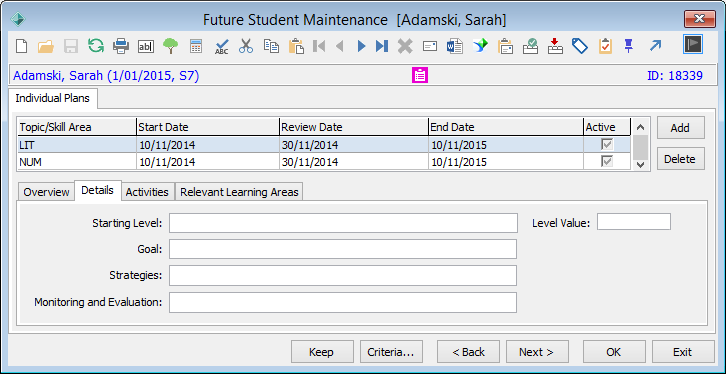Click the orange checklist clipboard icon
Viewport: 726px width, 374px height.
[605, 46]
